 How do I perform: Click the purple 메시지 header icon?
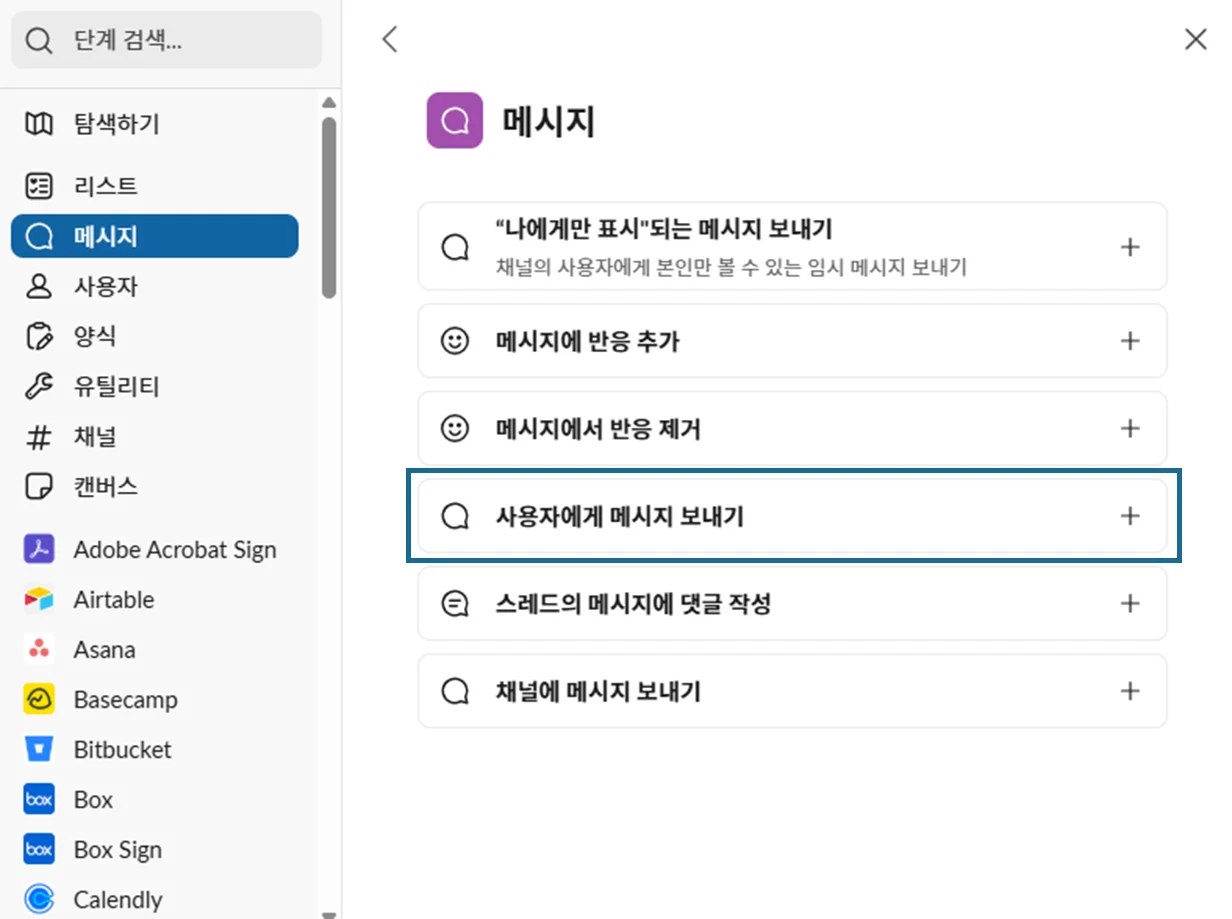click(454, 121)
